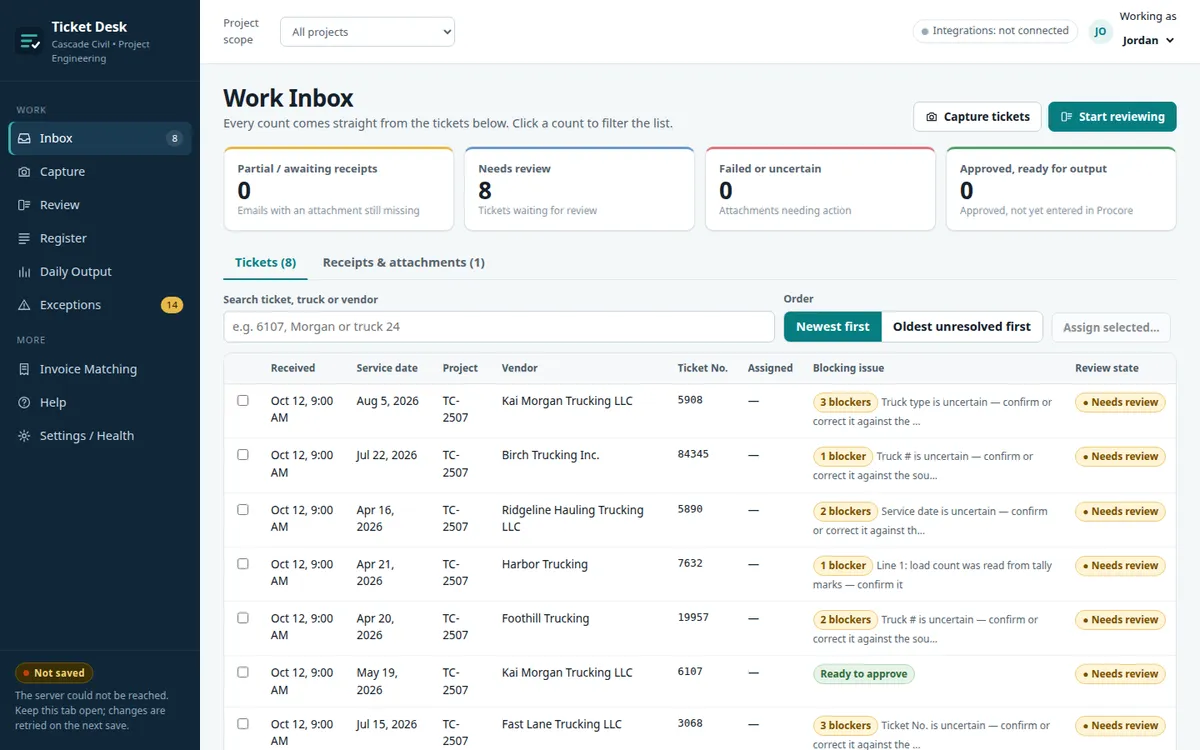Select checkbox for ticket 6107
The image size is (1200, 750).
(x=243, y=672)
